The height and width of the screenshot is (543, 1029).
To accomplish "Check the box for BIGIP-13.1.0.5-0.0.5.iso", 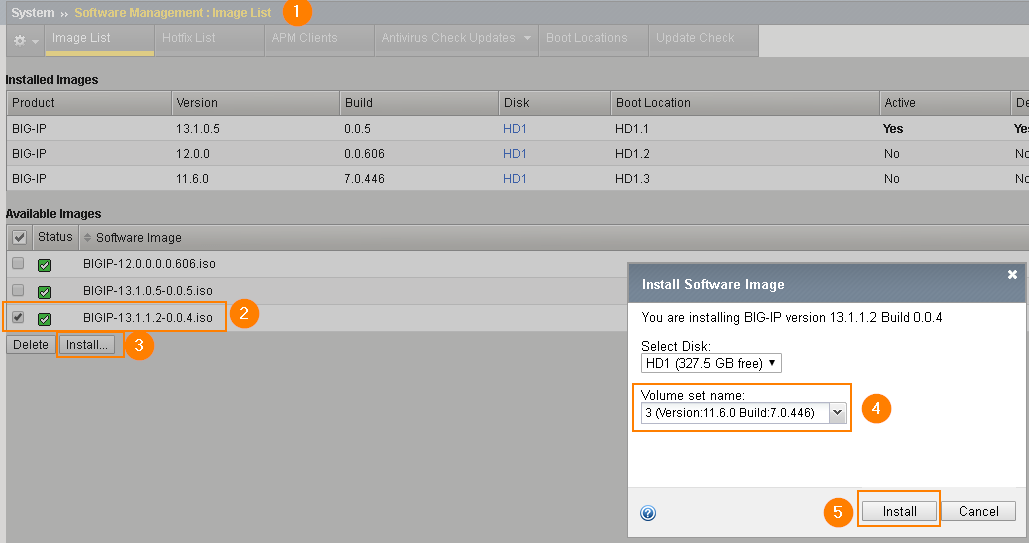I will 18,290.
